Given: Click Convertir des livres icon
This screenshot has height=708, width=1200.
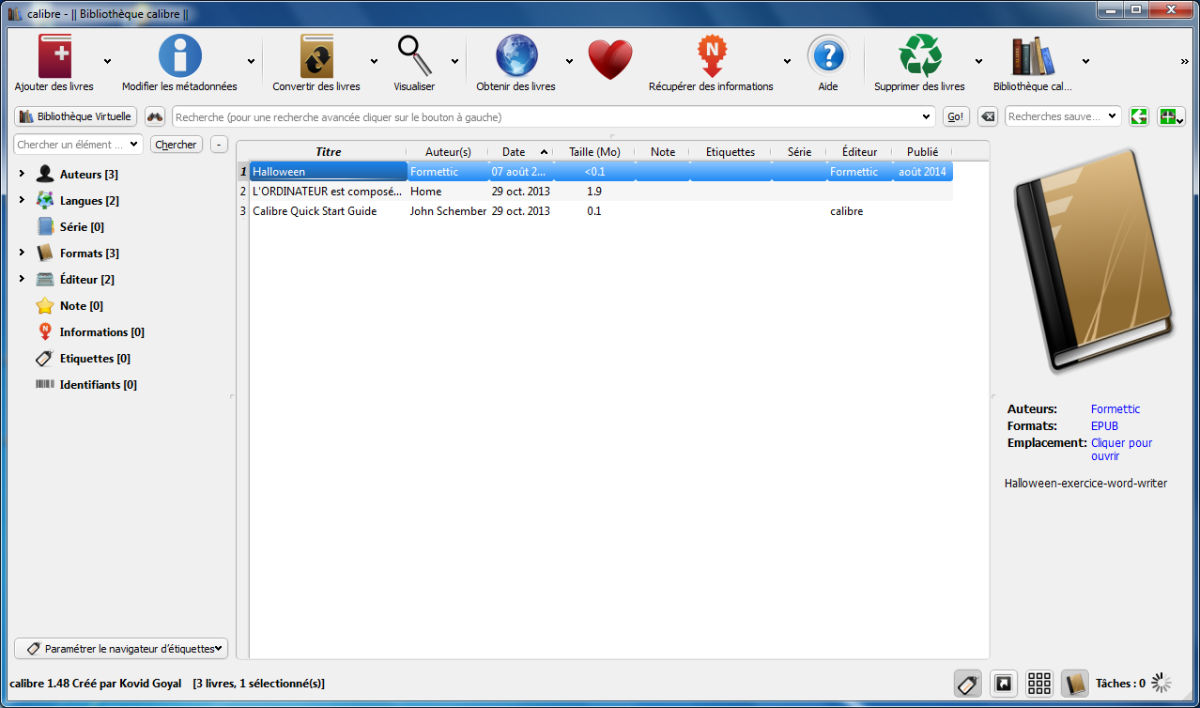Looking at the screenshot, I should click(x=317, y=56).
